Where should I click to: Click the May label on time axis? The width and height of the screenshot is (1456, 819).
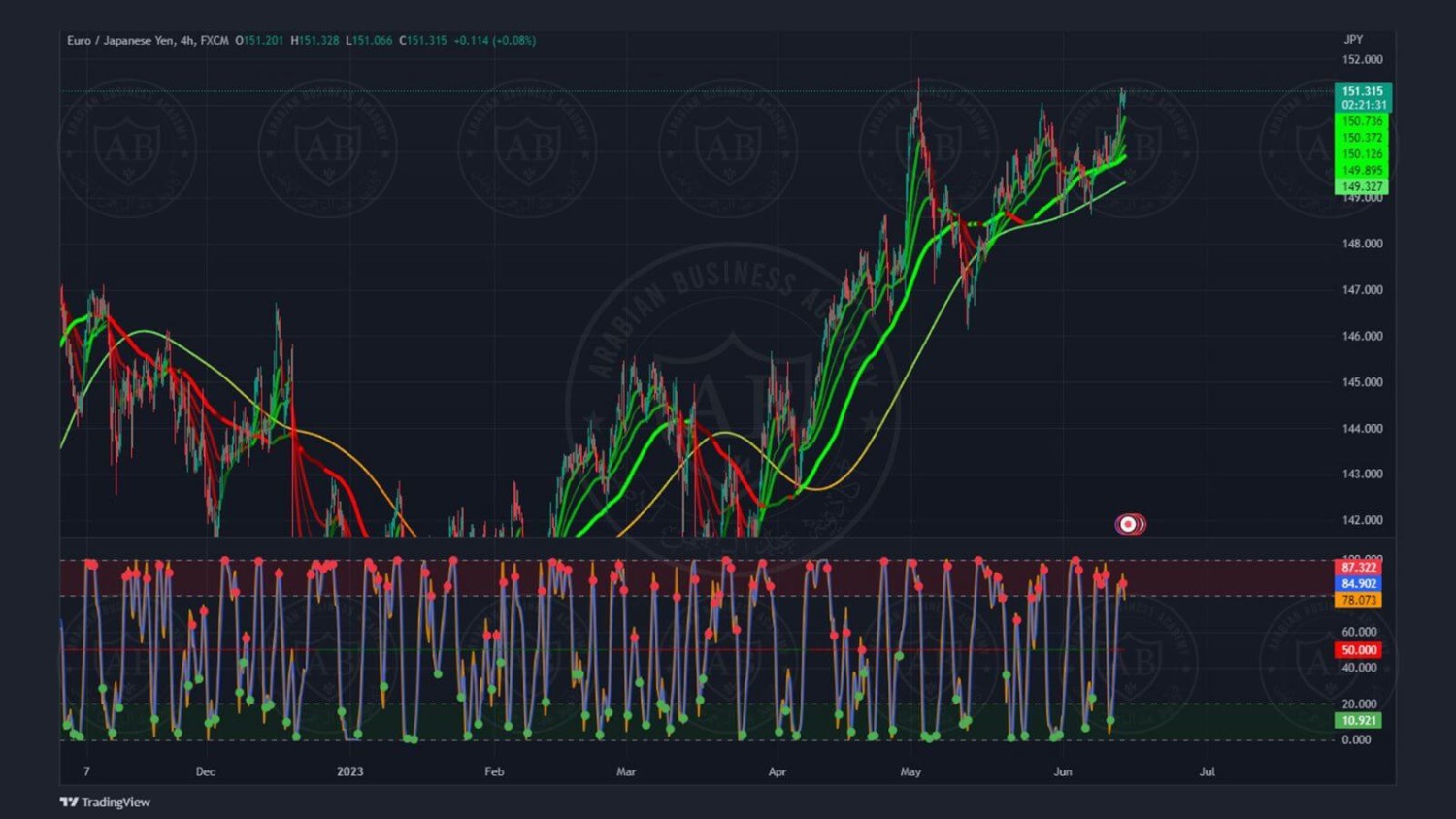[x=910, y=771]
